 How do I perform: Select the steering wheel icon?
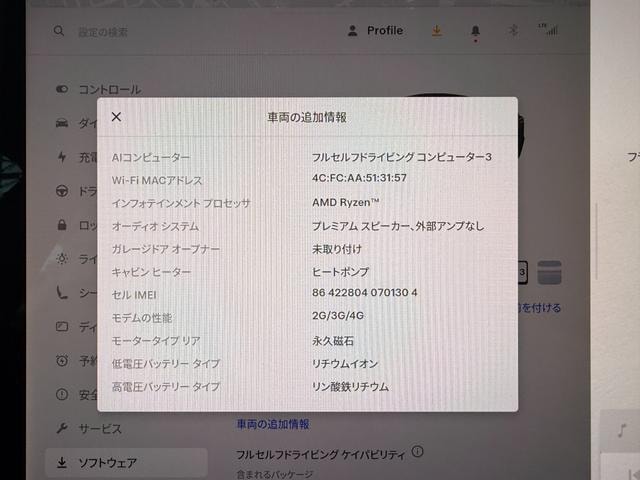tap(62, 191)
